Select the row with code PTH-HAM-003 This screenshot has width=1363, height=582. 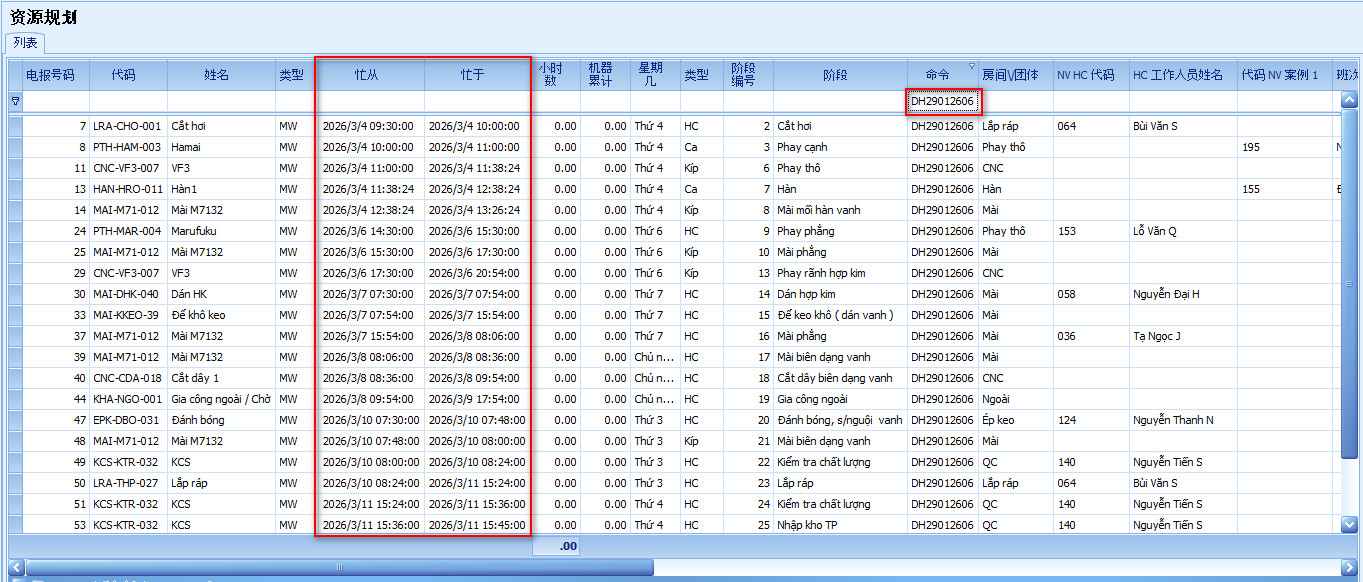click(x=127, y=147)
